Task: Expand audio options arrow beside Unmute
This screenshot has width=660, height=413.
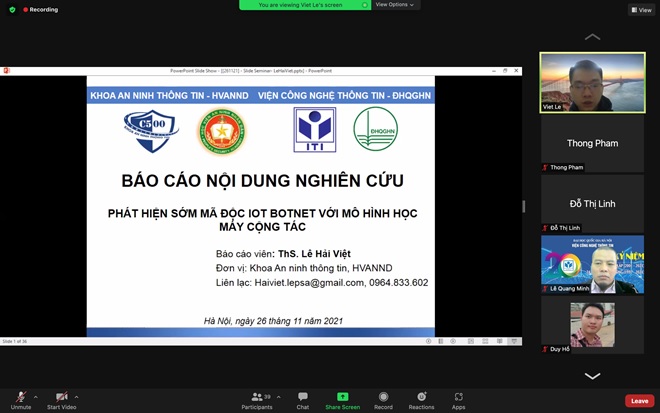Action: (36, 396)
